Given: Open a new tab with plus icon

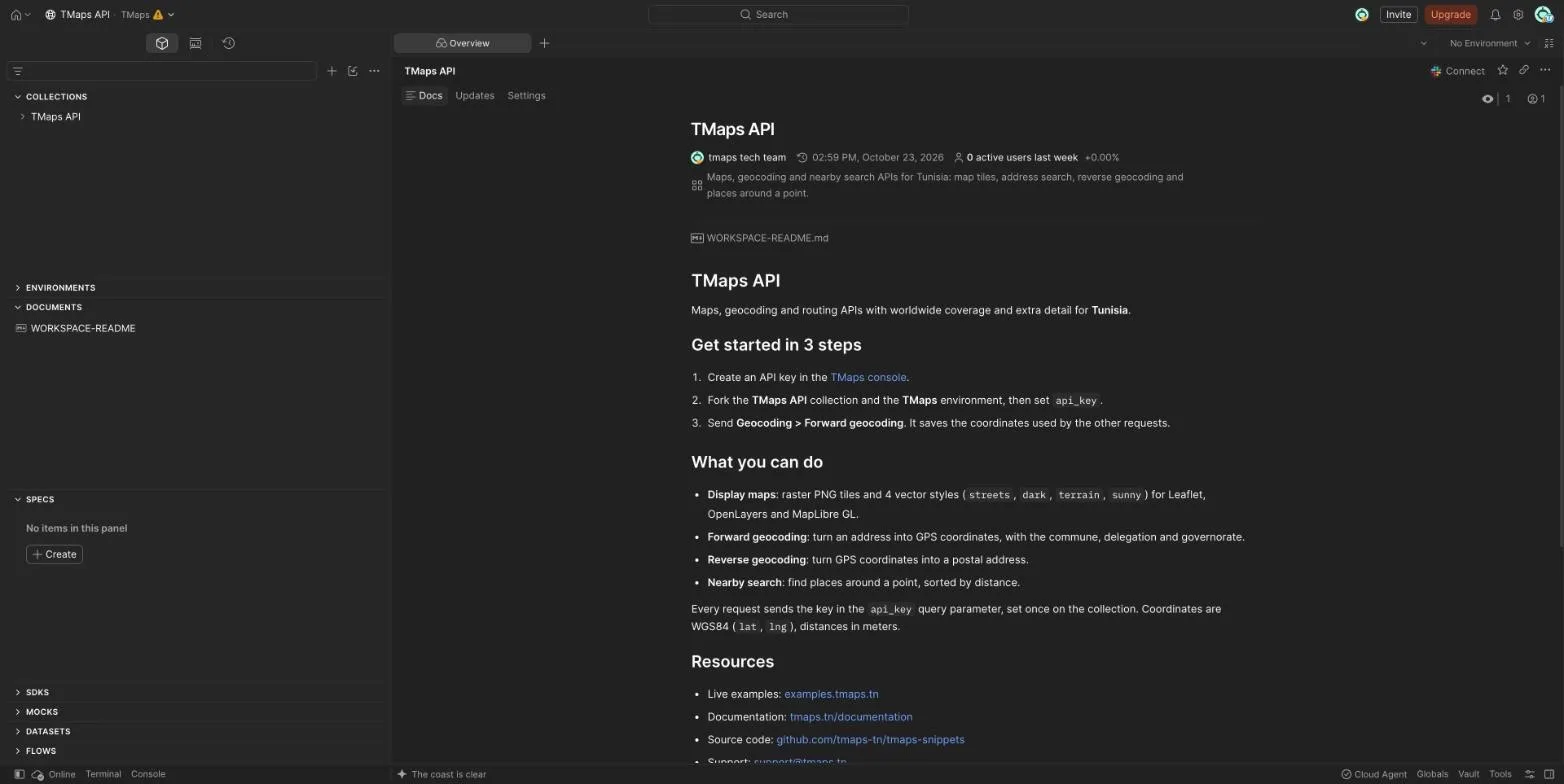Looking at the screenshot, I should point(544,43).
